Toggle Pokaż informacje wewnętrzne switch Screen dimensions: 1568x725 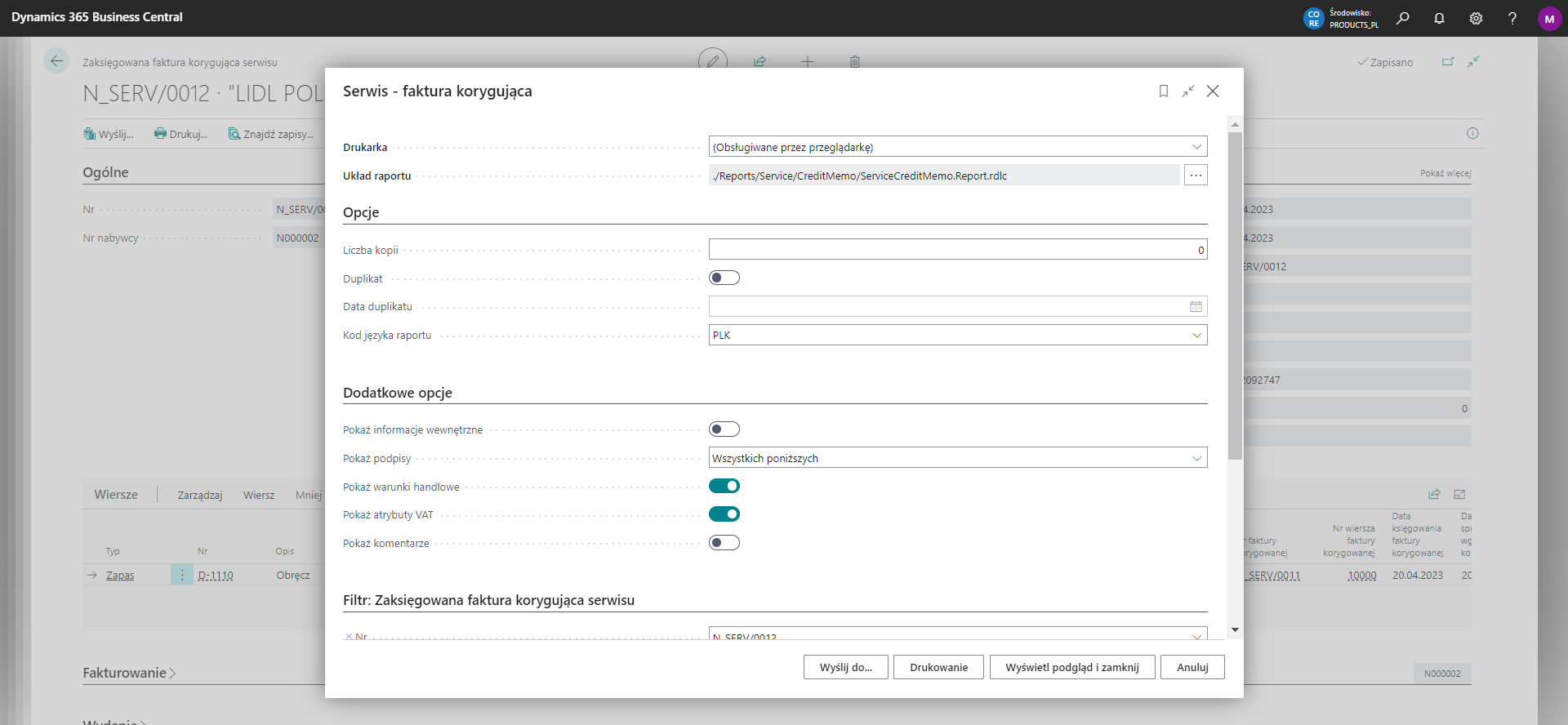pyautogui.click(x=724, y=429)
